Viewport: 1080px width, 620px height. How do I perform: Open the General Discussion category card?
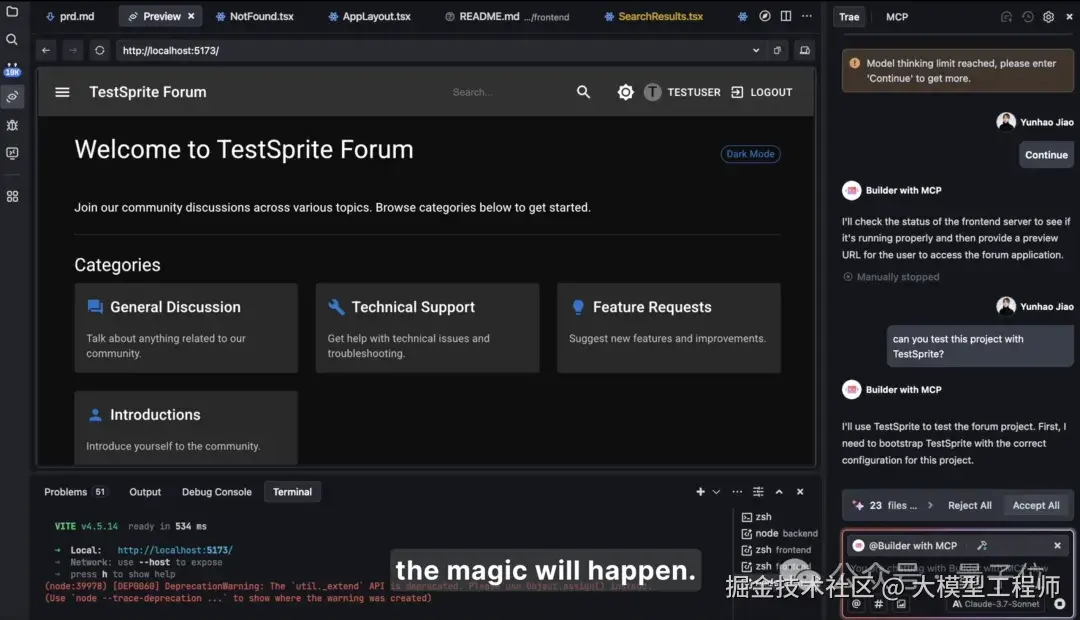(186, 328)
